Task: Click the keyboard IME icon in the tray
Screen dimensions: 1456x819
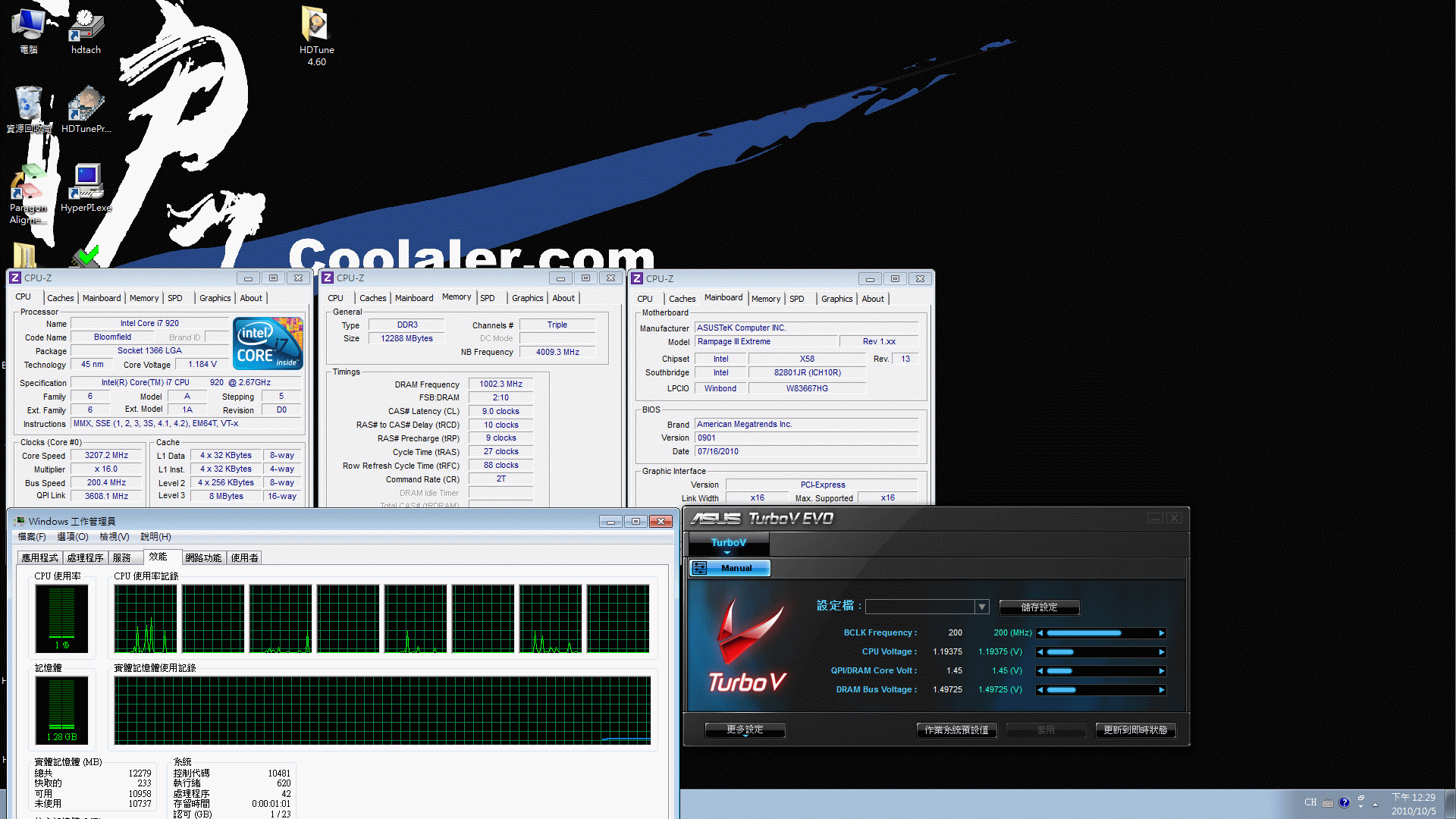Action: [1327, 803]
